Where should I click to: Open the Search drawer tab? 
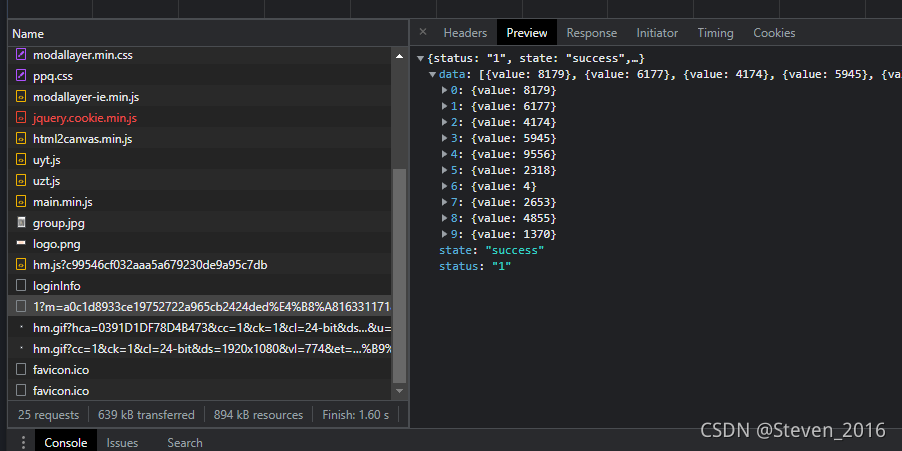[185, 442]
